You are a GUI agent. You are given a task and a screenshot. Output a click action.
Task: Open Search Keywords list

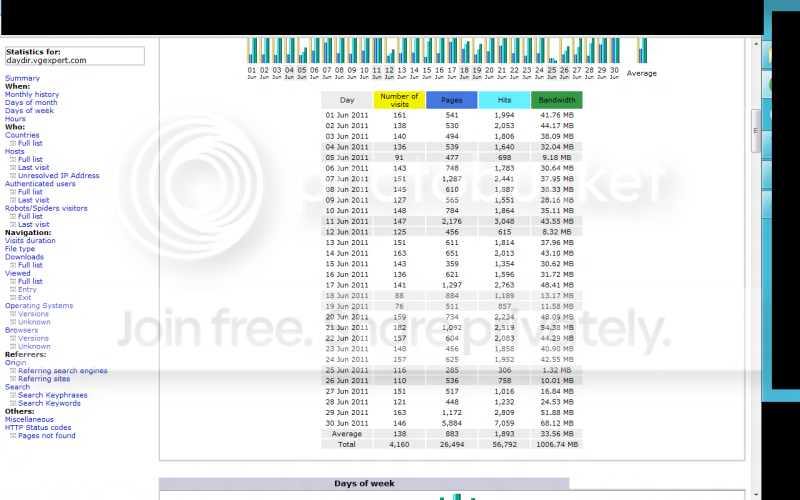click(x=49, y=404)
